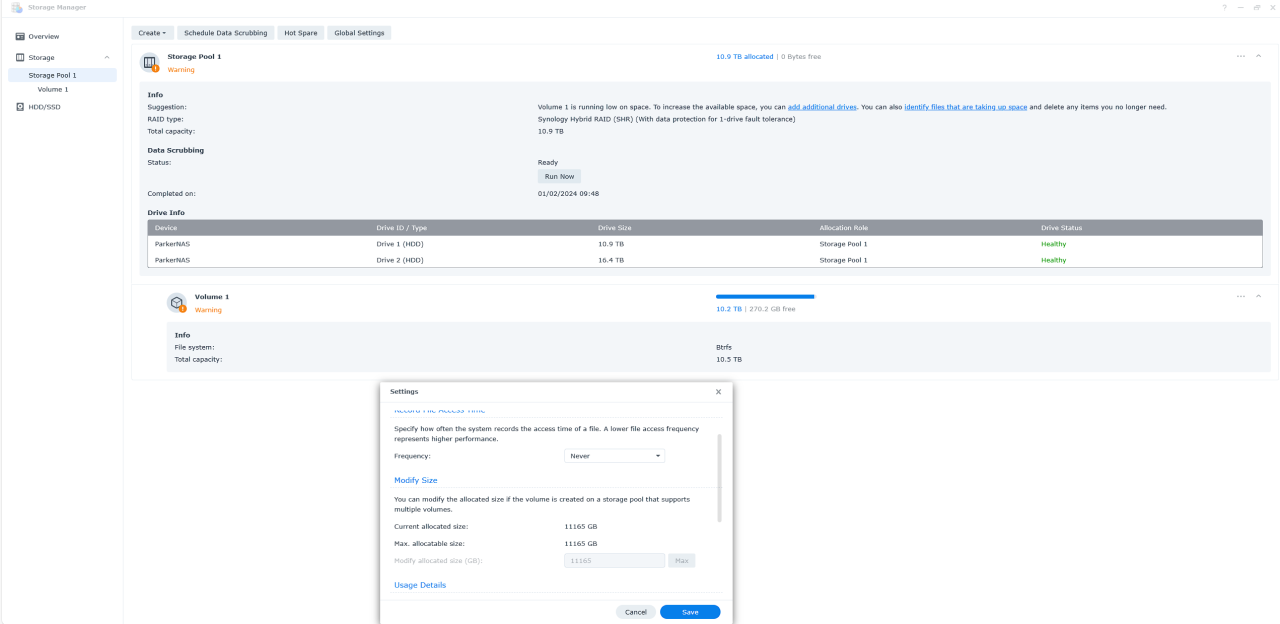Close the Settings dialog with the X
The height and width of the screenshot is (624, 1280).
coord(718,392)
